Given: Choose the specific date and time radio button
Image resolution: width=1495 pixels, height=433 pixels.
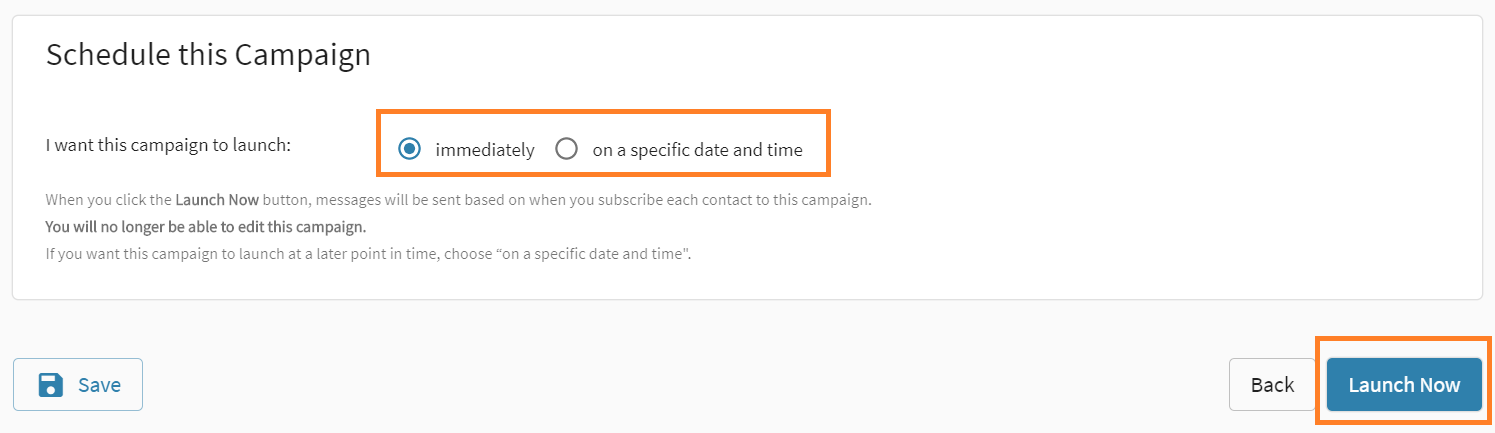Looking at the screenshot, I should pos(567,149).
